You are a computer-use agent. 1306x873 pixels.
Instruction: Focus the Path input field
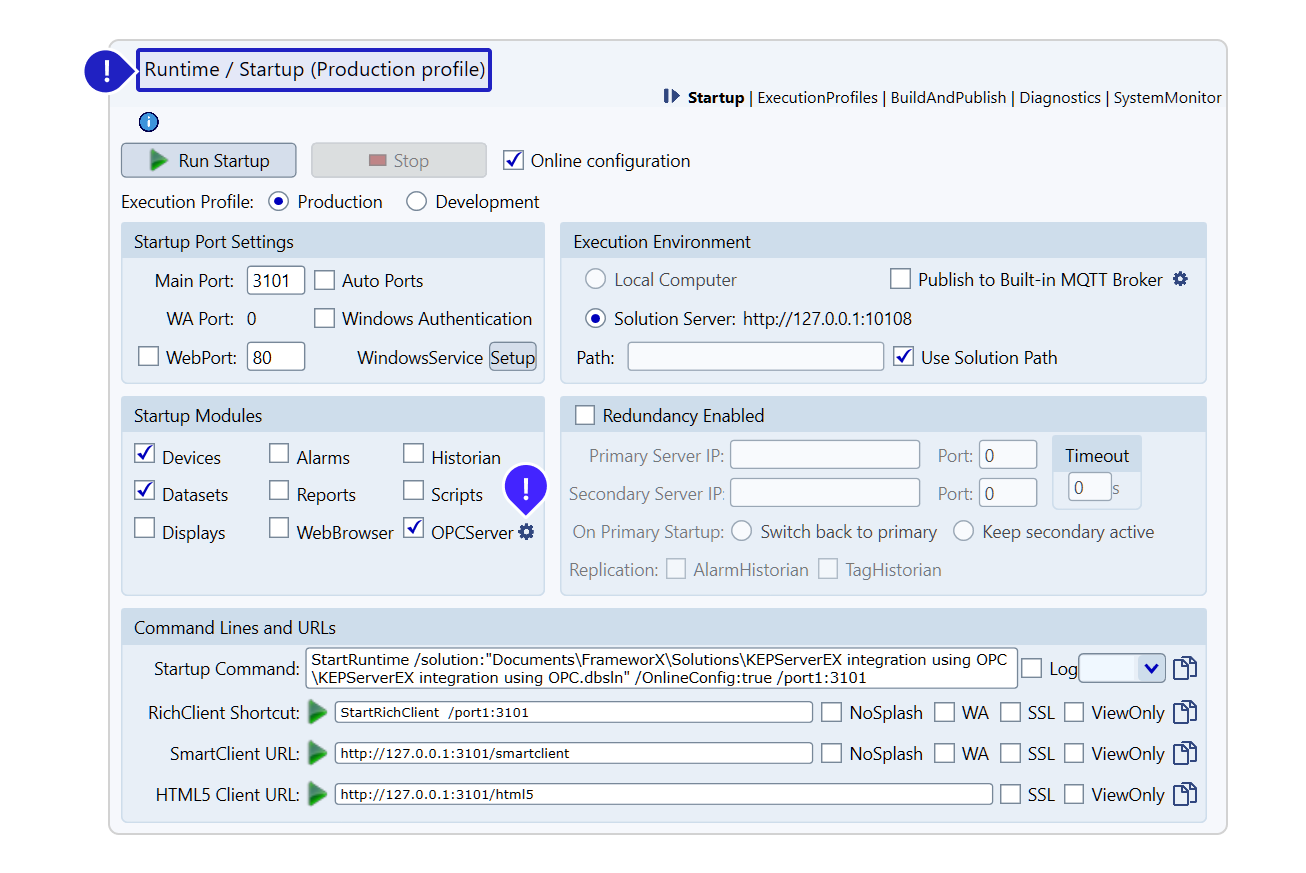click(x=756, y=357)
